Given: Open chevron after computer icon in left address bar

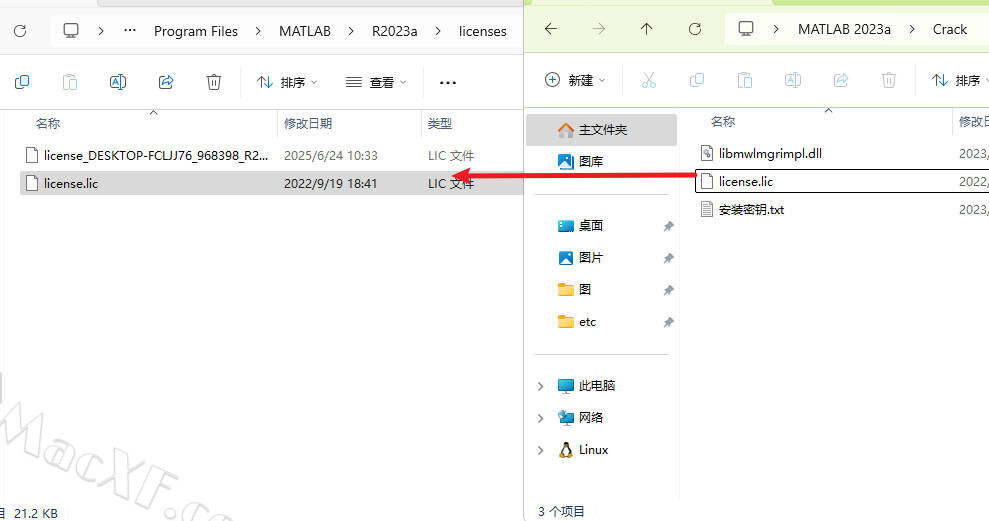Looking at the screenshot, I should pyautogui.click(x=101, y=30).
